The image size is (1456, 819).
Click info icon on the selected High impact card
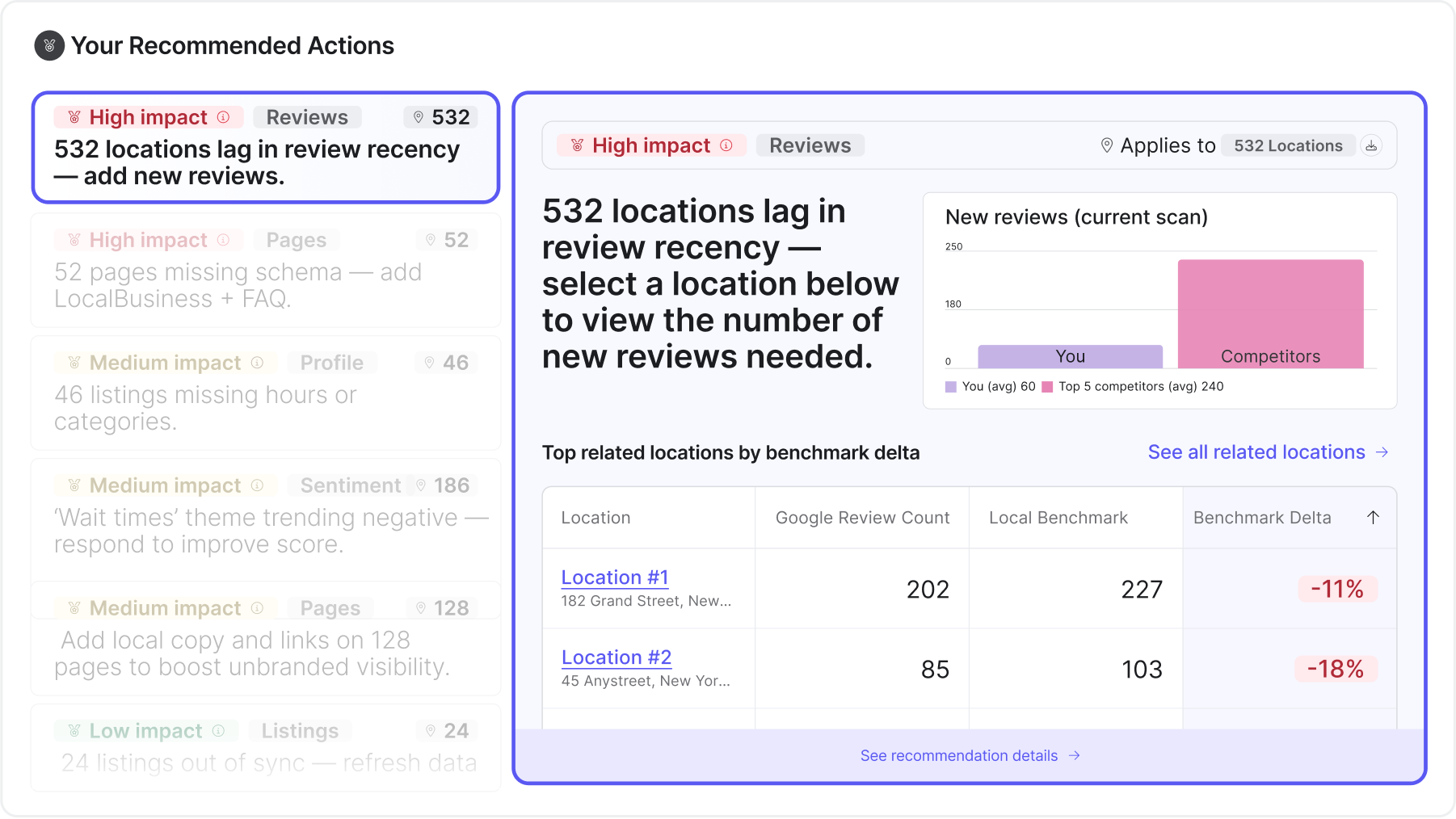(224, 117)
